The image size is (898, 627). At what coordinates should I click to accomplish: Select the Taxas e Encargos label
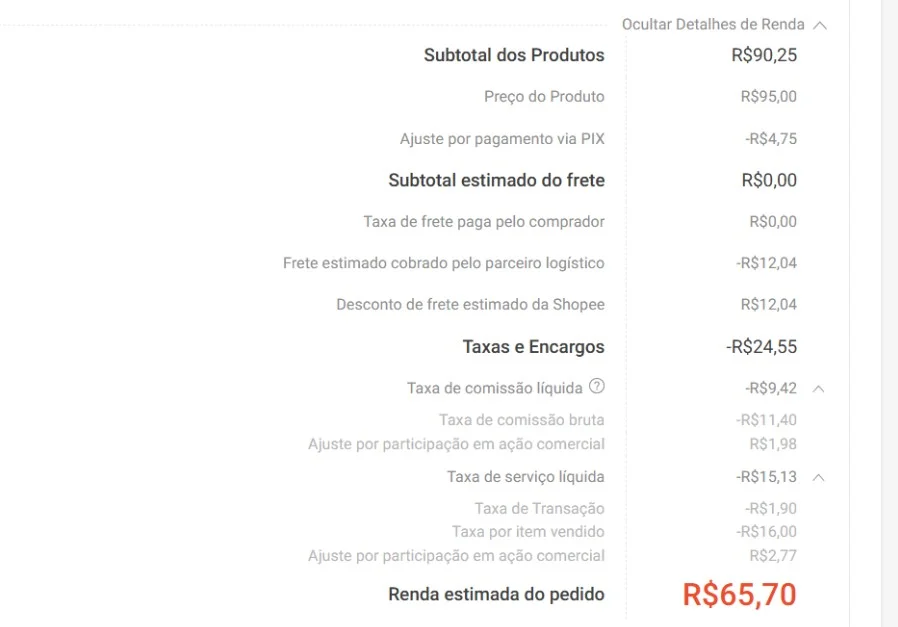pyautogui.click(x=534, y=346)
